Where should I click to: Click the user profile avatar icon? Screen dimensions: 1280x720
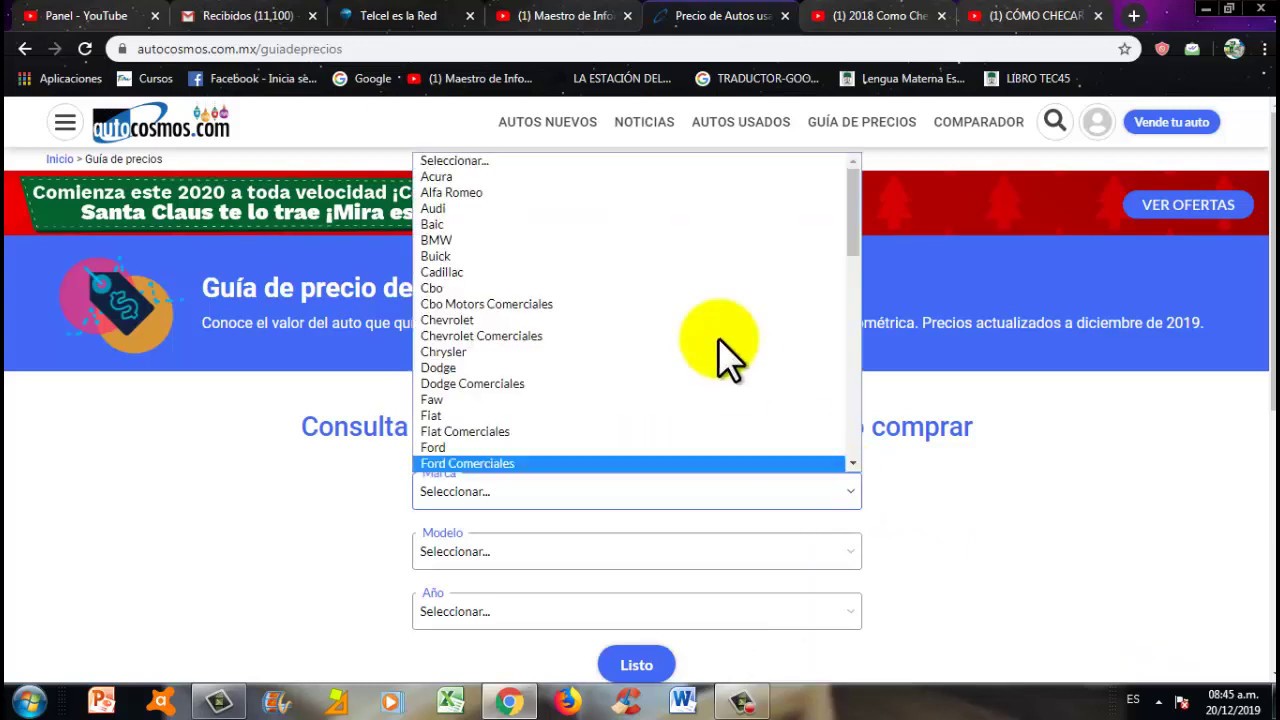1097,122
